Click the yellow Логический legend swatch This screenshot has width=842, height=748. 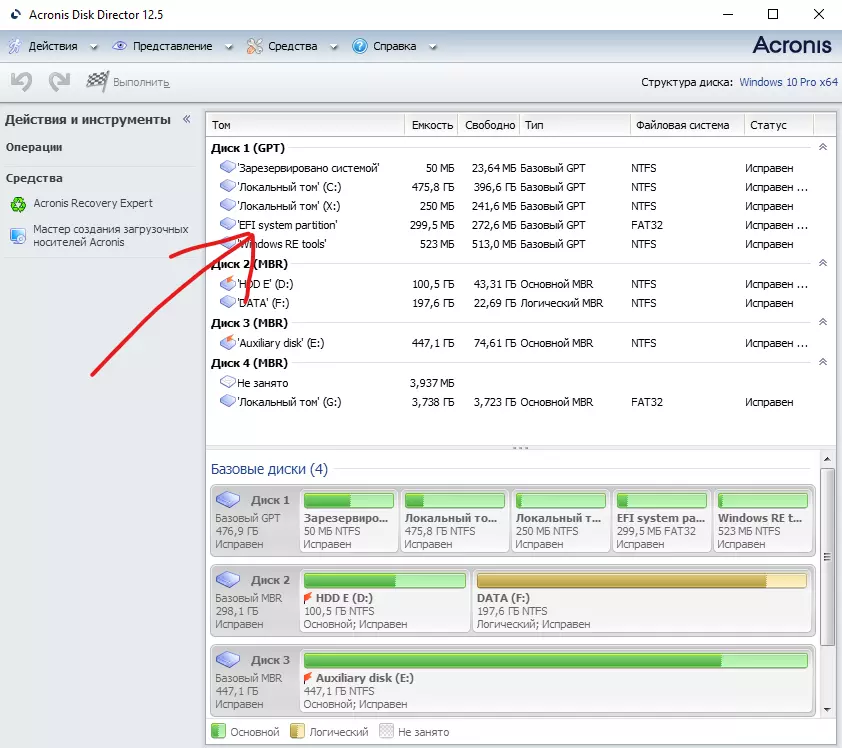pyautogui.click(x=297, y=731)
